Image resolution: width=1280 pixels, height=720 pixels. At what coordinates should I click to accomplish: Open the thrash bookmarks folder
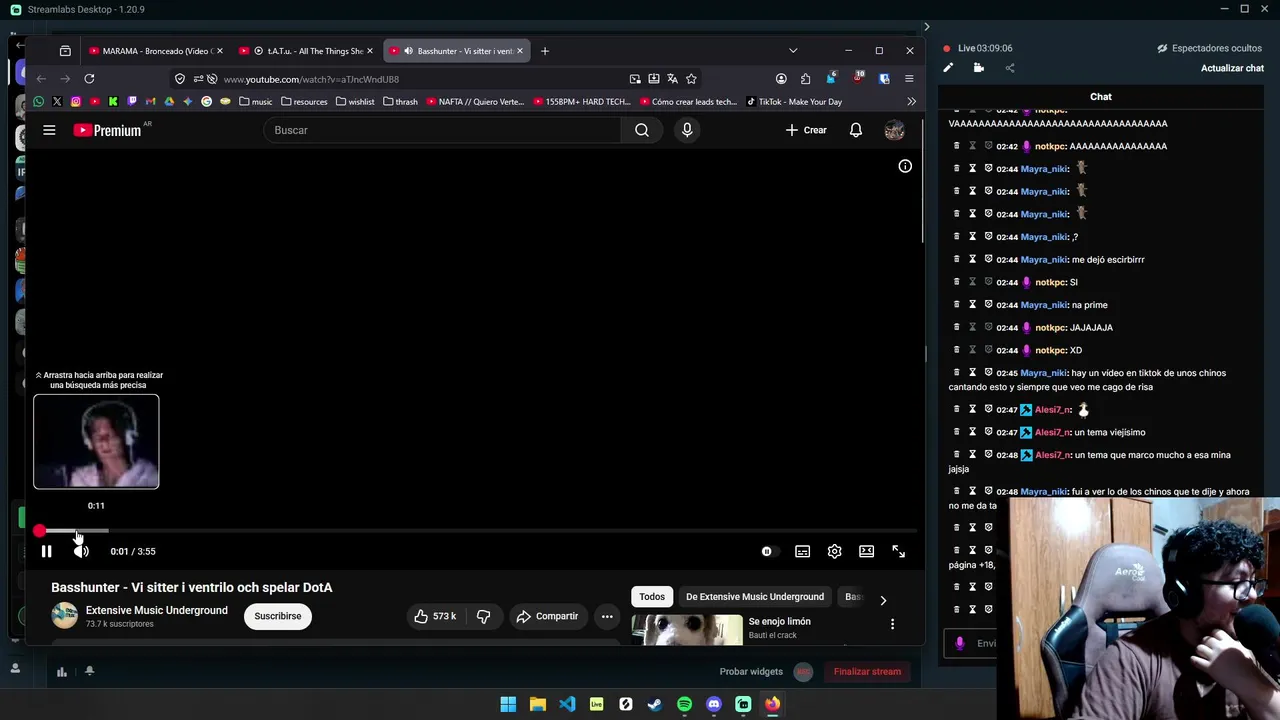pos(400,102)
